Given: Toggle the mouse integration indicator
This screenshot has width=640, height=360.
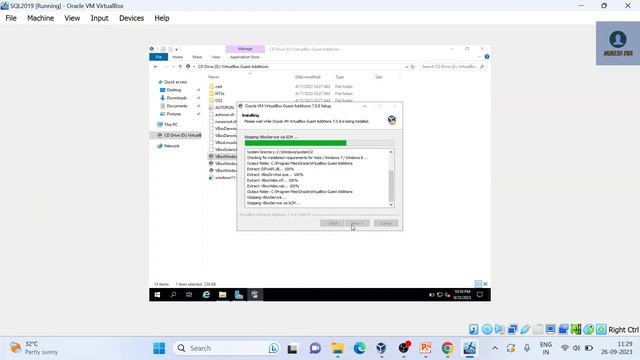Looking at the screenshot, I should tap(589, 329).
